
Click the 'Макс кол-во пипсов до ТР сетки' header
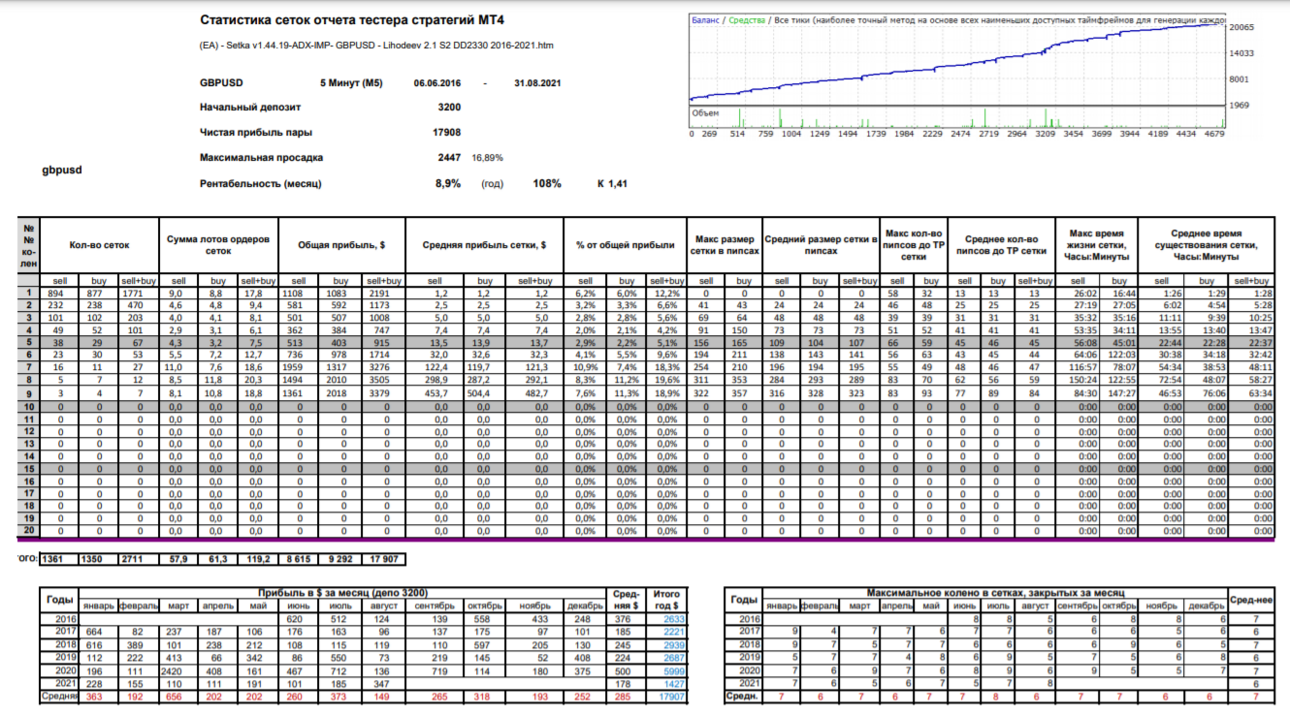[x=912, y=245]
